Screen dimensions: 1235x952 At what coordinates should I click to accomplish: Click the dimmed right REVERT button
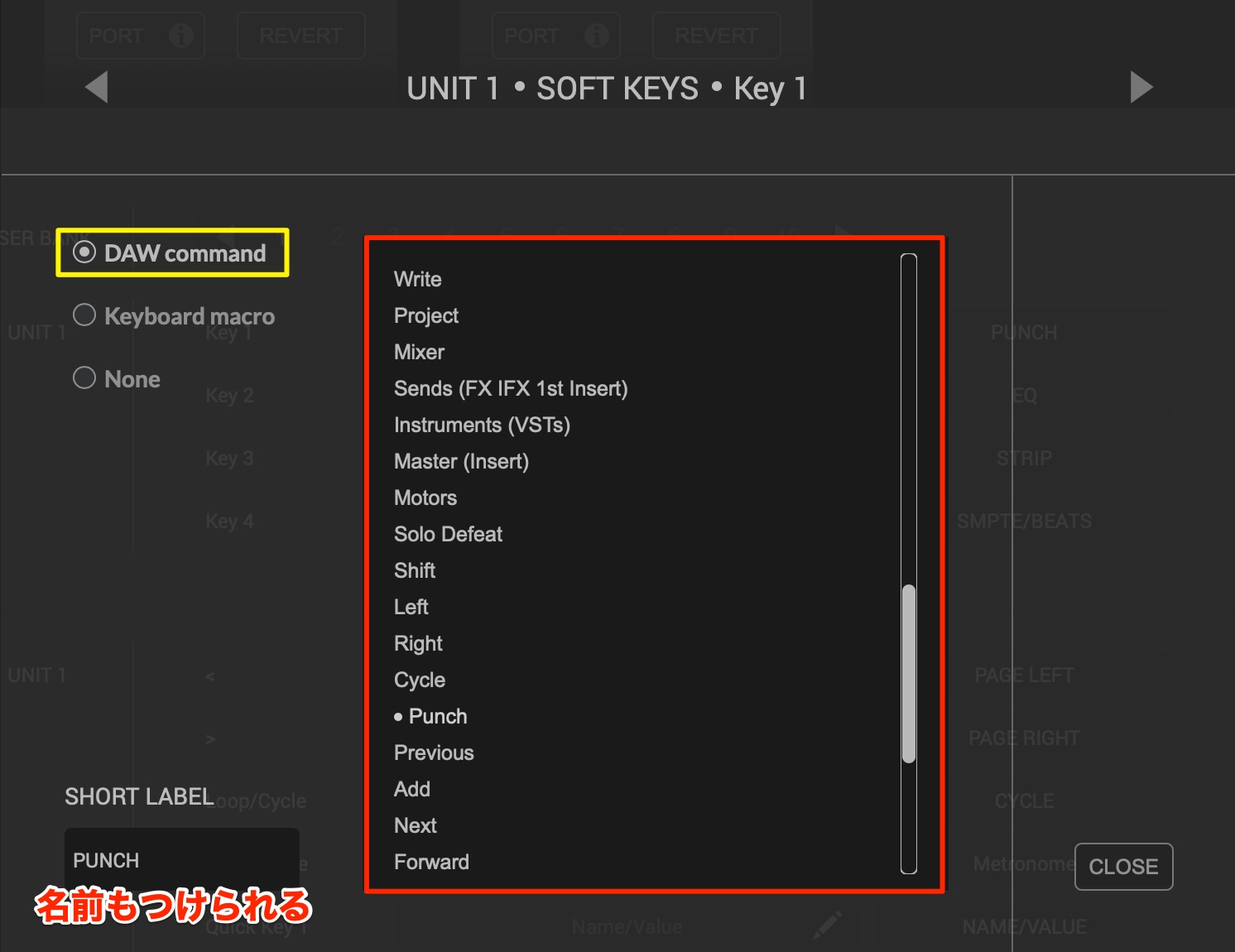(x=716, y=36)
